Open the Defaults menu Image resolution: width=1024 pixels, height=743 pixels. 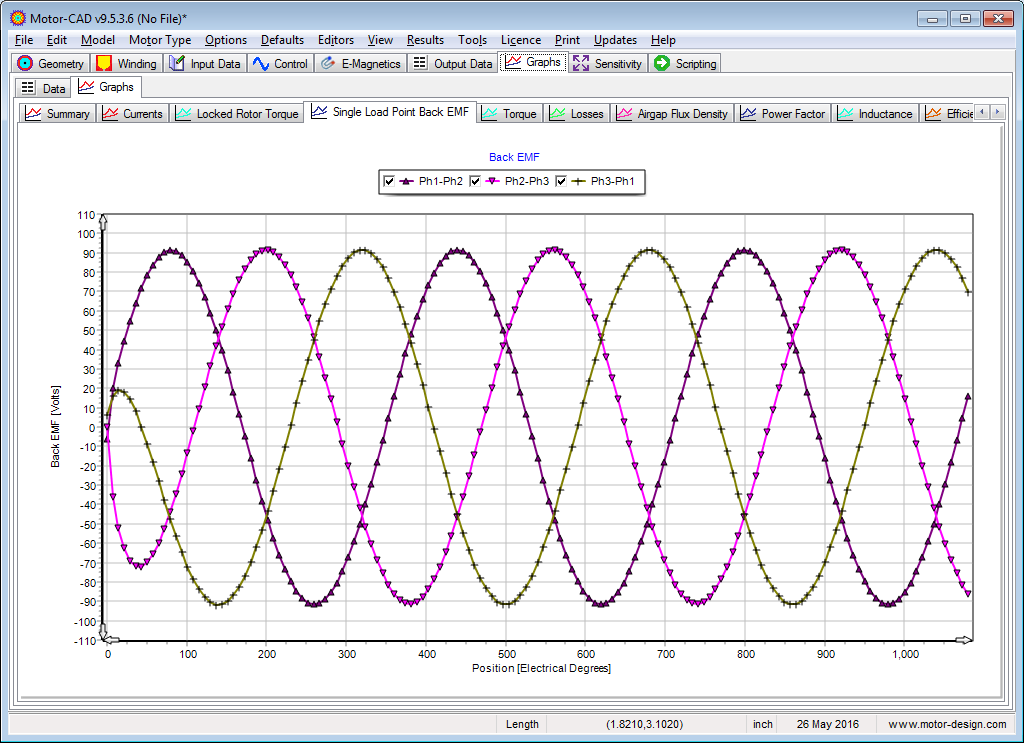click(x=282, y=40)
